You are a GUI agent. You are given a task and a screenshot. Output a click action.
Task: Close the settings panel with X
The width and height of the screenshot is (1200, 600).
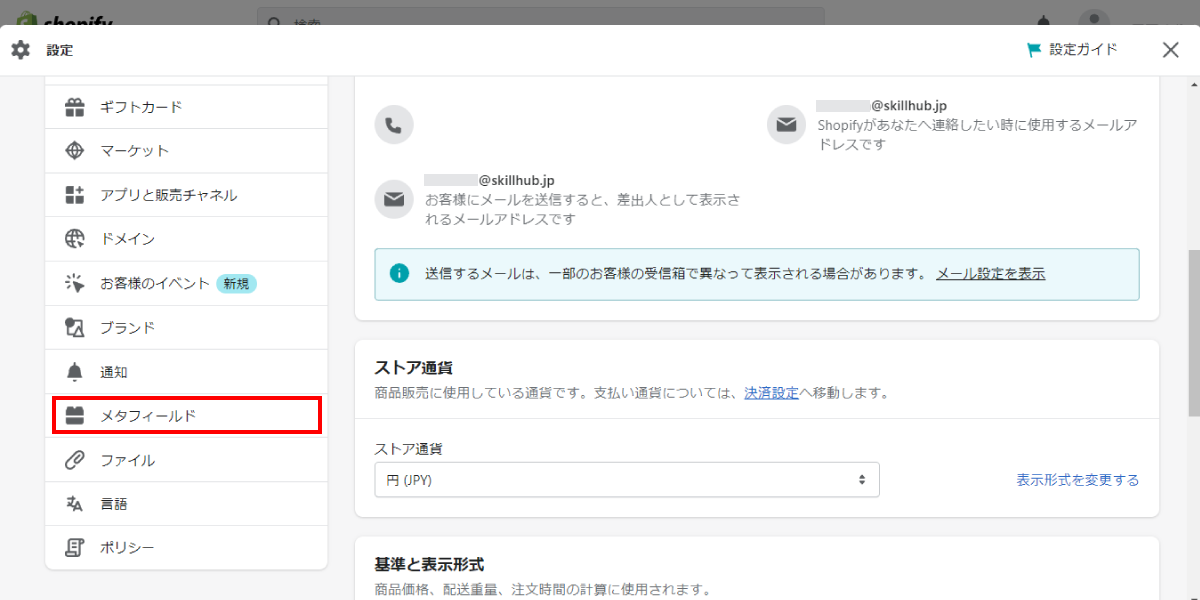[x=1171, y=50]
